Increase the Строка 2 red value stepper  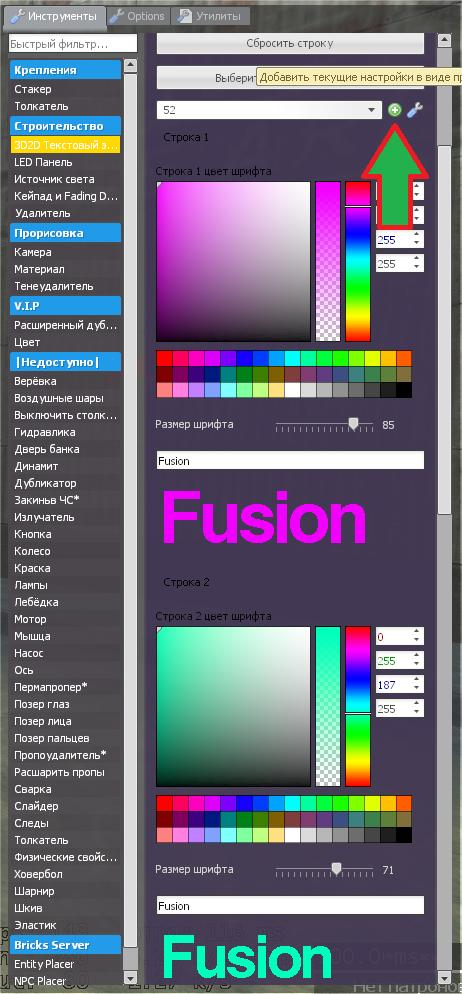click(416, 632)
